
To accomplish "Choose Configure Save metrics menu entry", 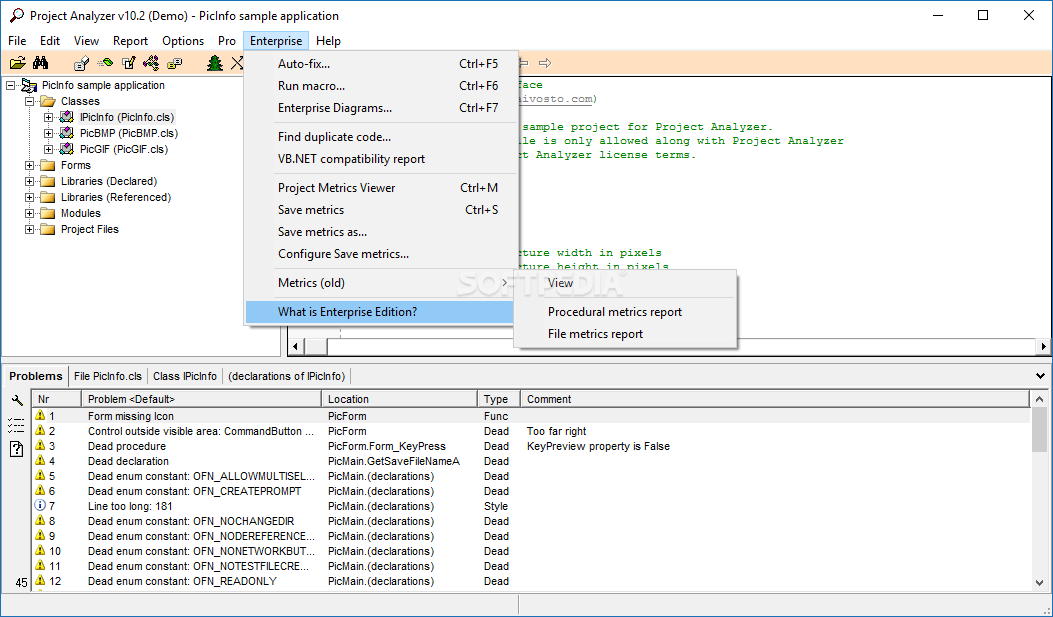I will coord(381,254).
